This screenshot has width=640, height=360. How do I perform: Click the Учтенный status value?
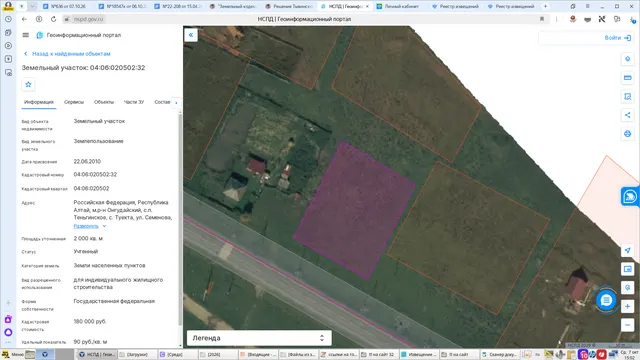click(86, 252)
